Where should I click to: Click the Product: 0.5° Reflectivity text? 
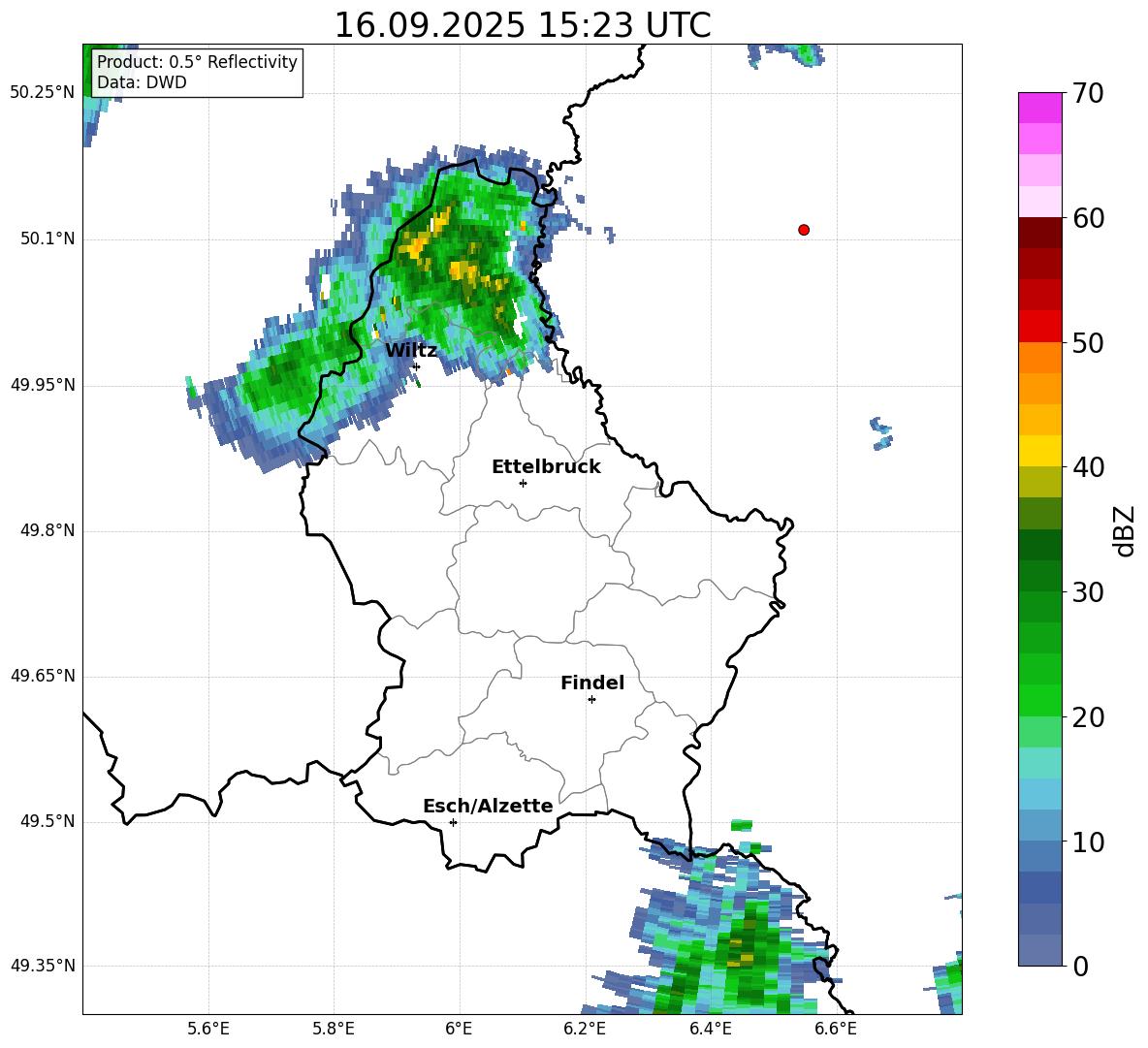coord(197,61)
